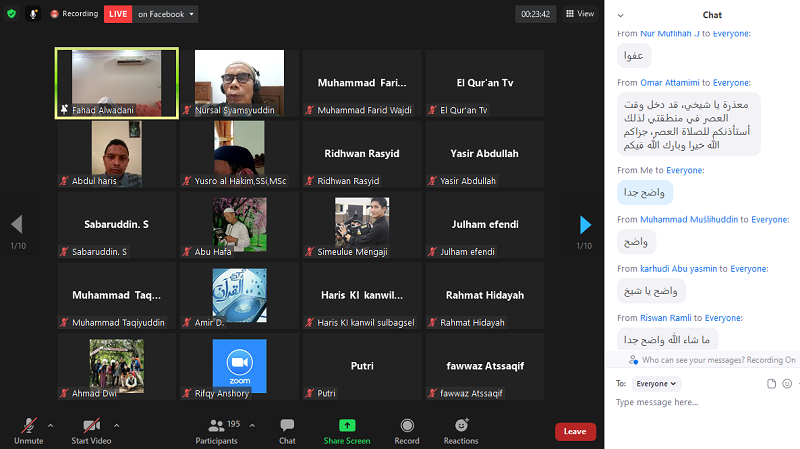Image resolution: width=800 pixels, height=449 pixels.
Task: Click Riswan Ramli sender name in chat
Action: [666, 318]
